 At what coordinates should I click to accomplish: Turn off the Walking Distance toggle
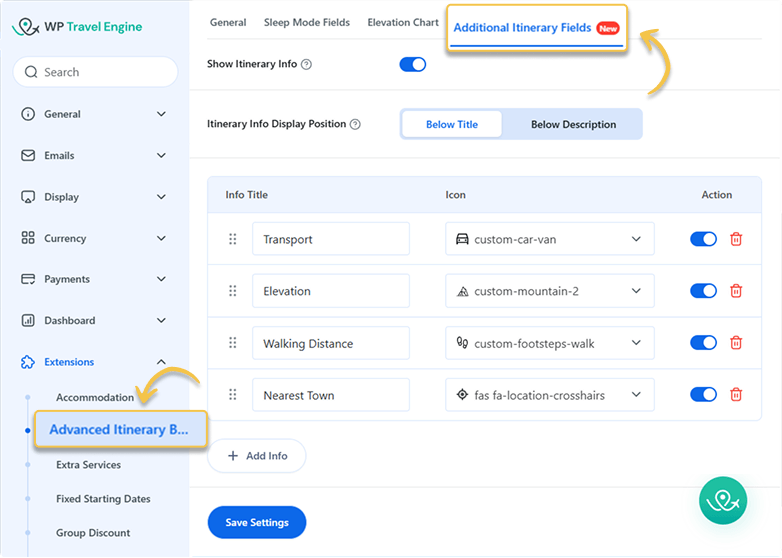click(x=703, y=343)
